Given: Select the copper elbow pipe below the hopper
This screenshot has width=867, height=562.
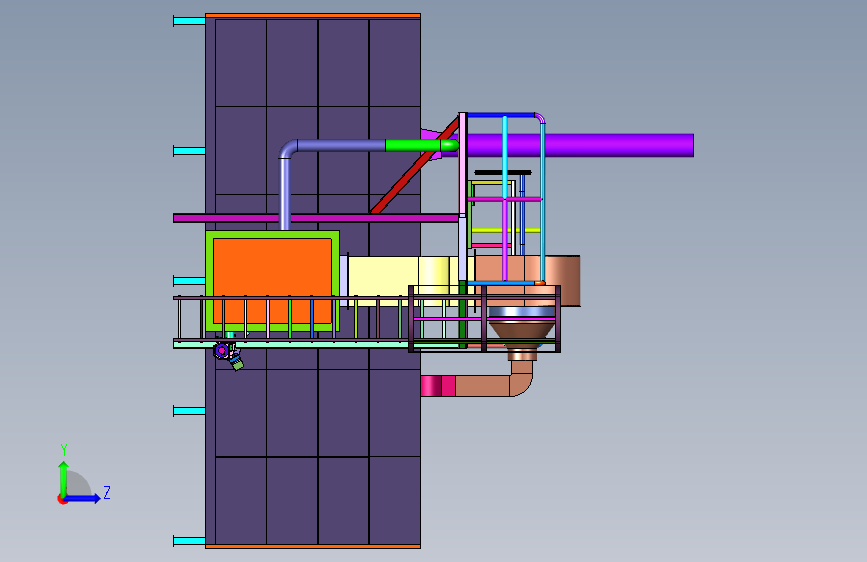Looking at the screenshot, I should (x=522, y=385).
